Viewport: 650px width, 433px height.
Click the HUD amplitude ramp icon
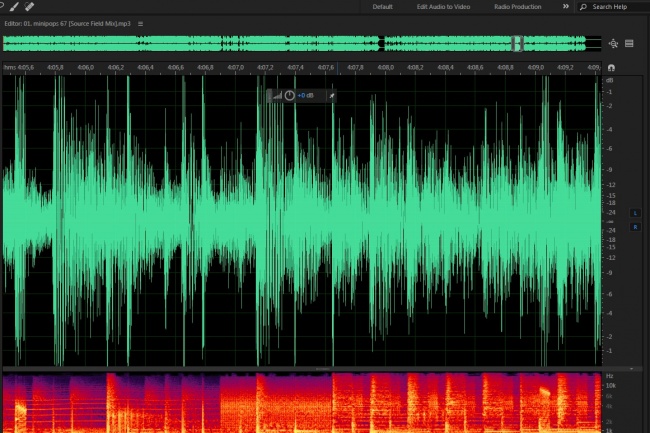click(x=277, y=96)
